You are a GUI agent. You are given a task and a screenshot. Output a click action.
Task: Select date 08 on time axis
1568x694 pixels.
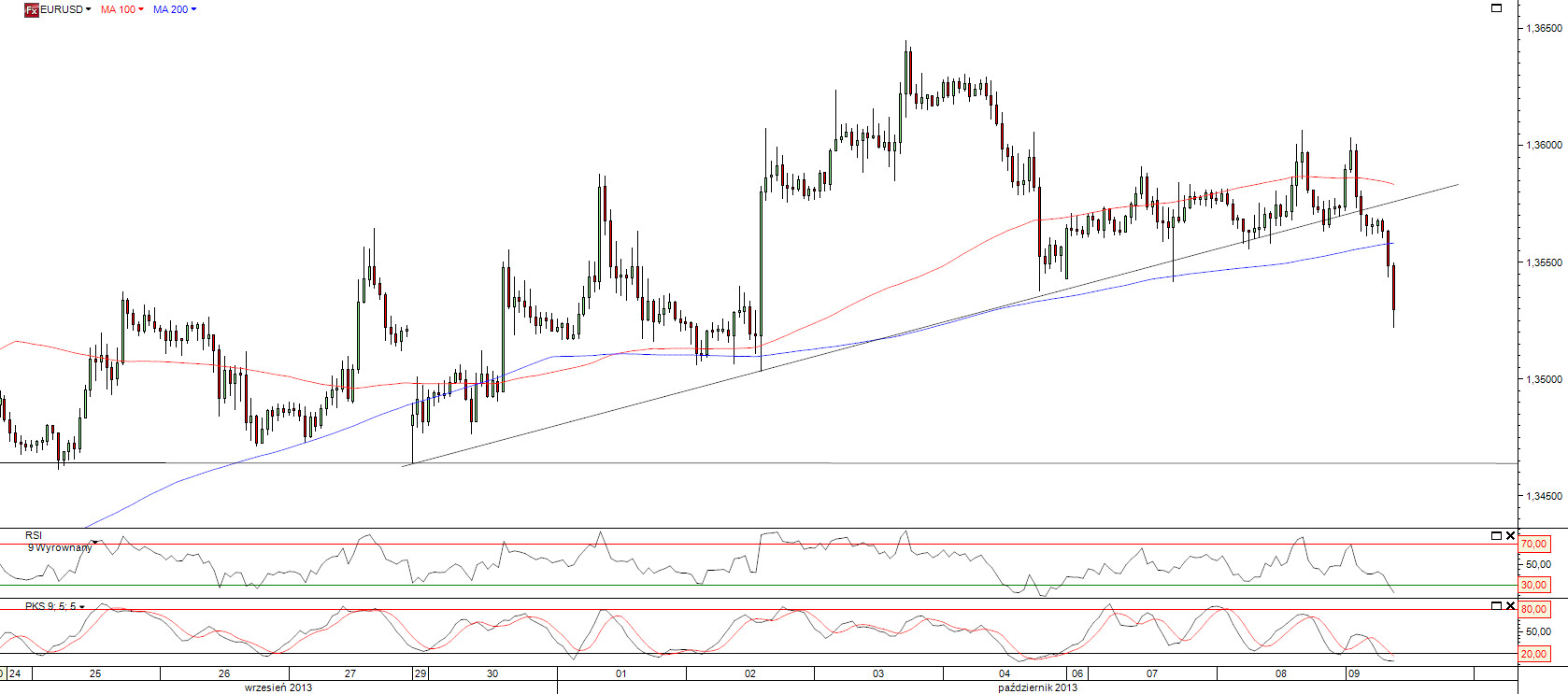tap(1281, 673)
